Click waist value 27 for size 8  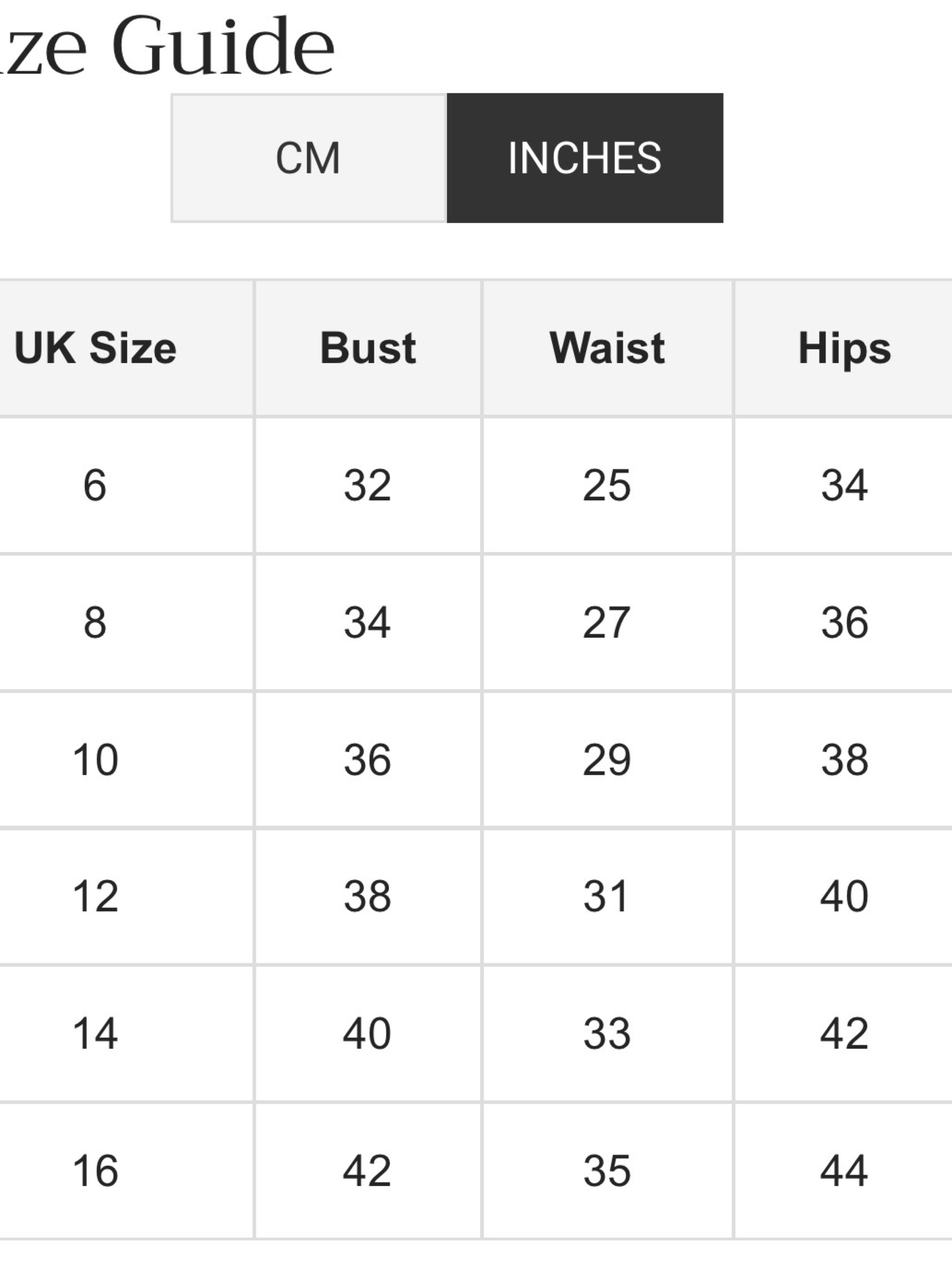(607, 622)
